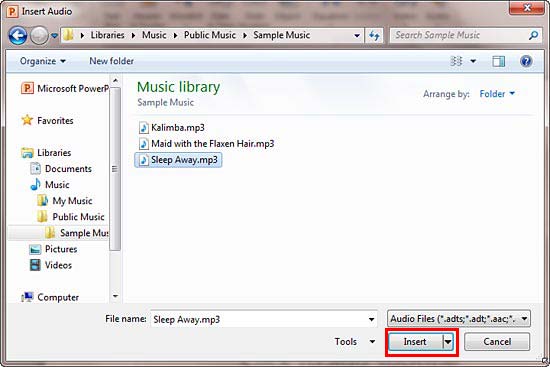This screenshot has width=550, height=367.
Task: Click the Music note library icon
Action: [35, 185]
